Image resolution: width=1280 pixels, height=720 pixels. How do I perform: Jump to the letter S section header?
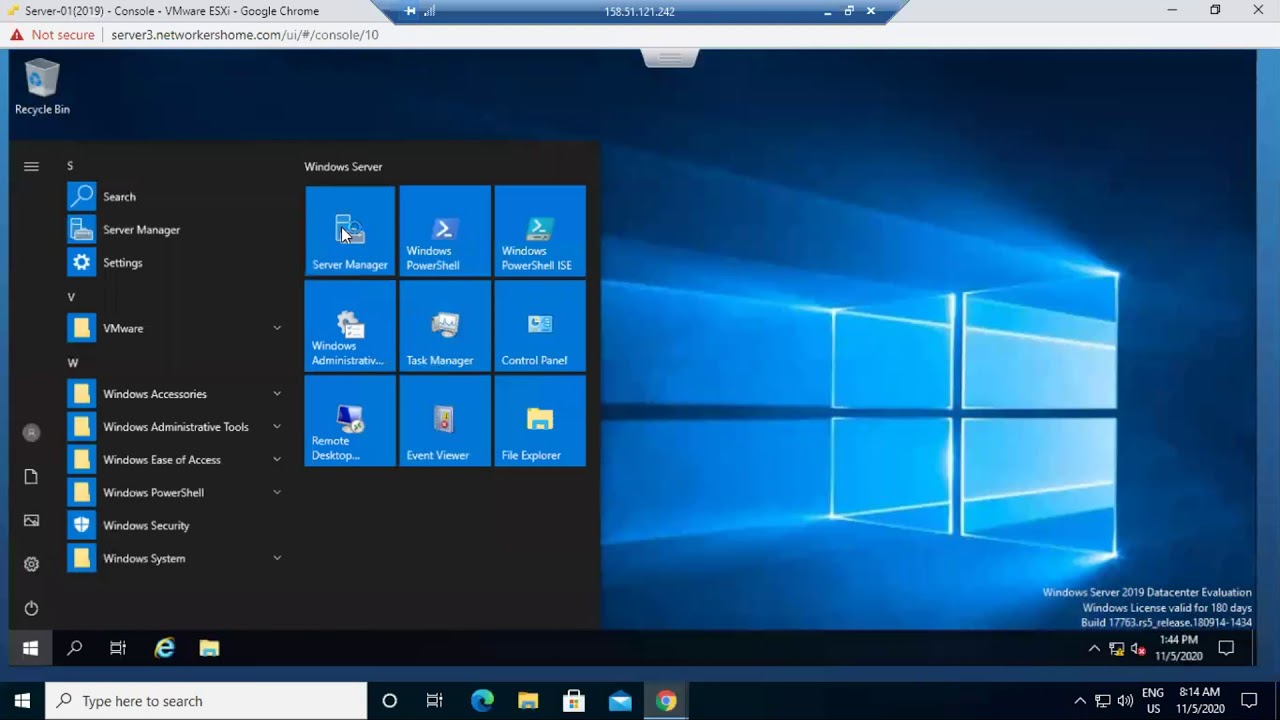pos(70,166)
